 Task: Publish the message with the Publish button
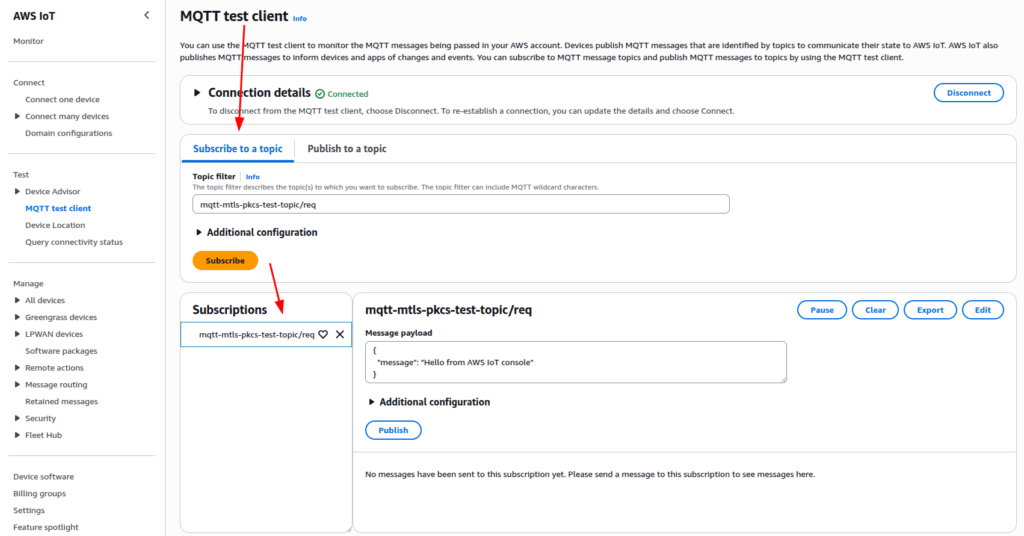[393, 430]
